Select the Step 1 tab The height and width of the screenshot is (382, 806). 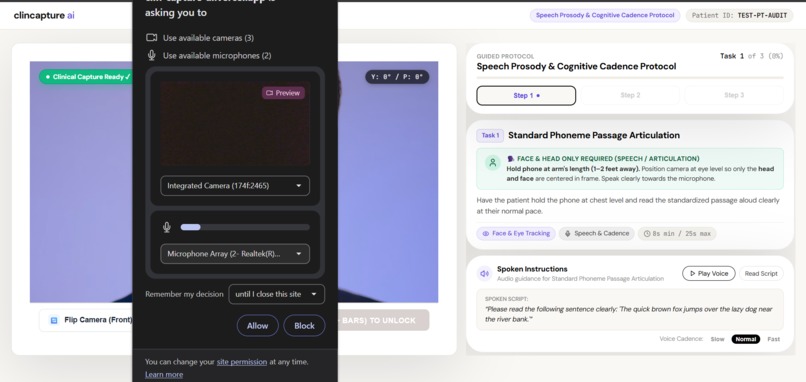[526, 96]
